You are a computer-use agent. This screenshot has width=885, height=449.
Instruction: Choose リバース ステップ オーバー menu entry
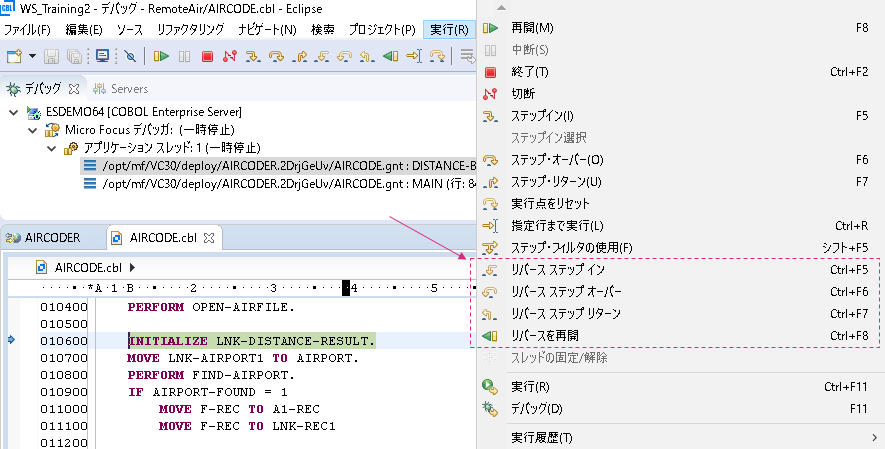click(x=681, y=292)
